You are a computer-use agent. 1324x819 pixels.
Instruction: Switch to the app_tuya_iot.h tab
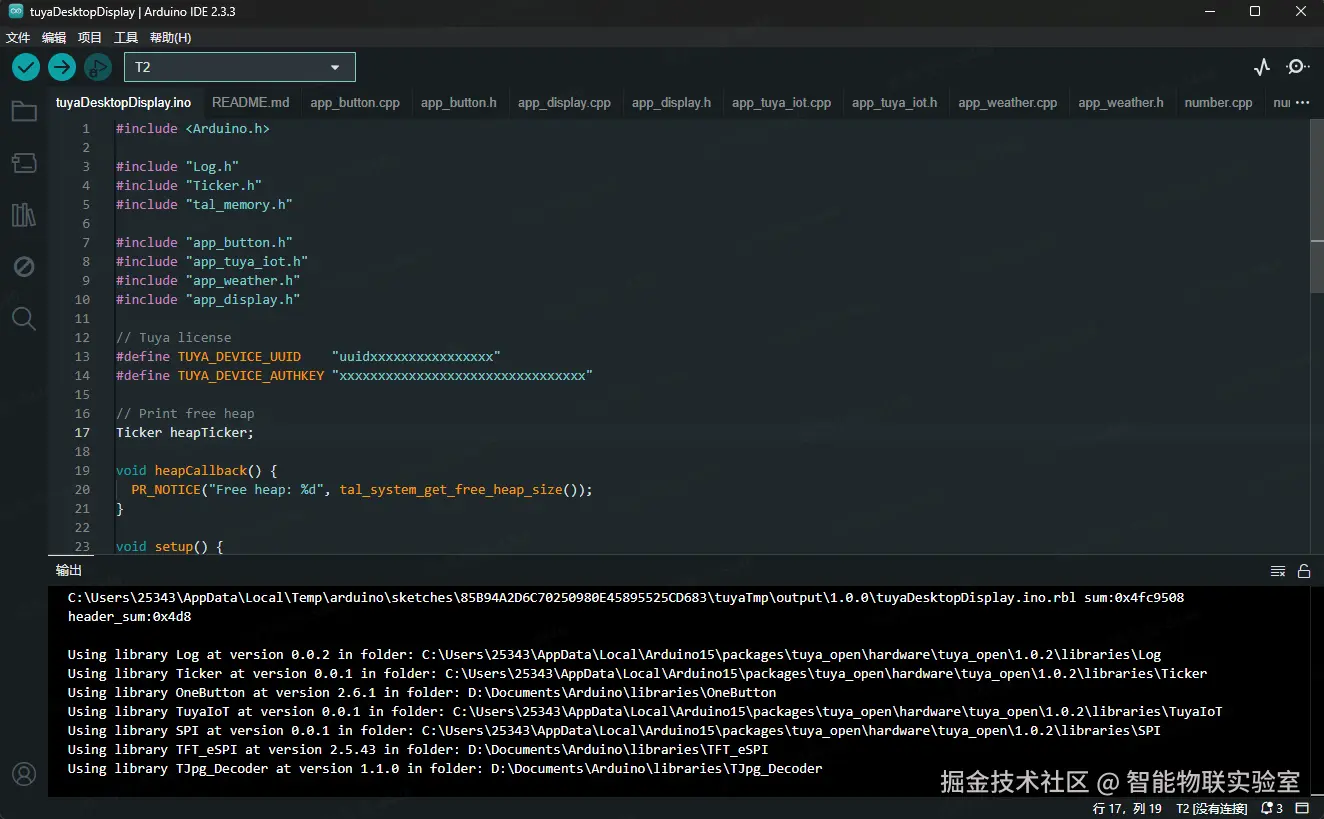click(895, 102)
